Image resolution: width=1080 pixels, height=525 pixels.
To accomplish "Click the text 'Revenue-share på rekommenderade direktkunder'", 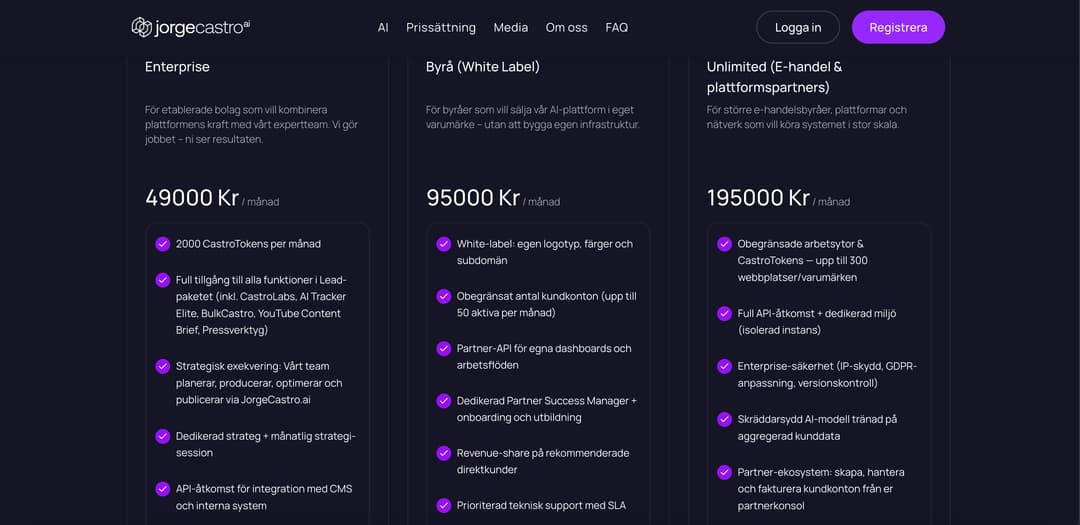I will pos(541,461).
